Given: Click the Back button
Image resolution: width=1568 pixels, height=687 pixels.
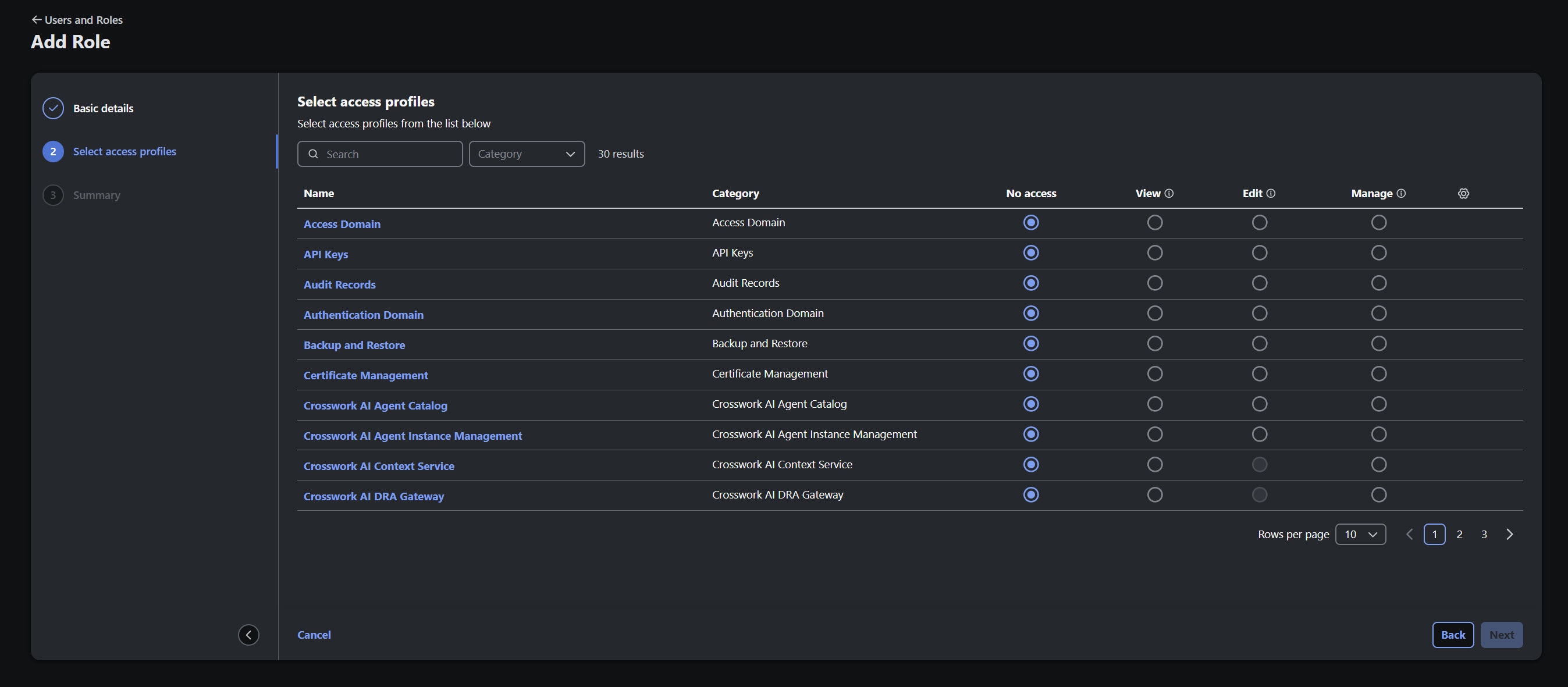Looking at the screenshot, I should pos(1452,635).
